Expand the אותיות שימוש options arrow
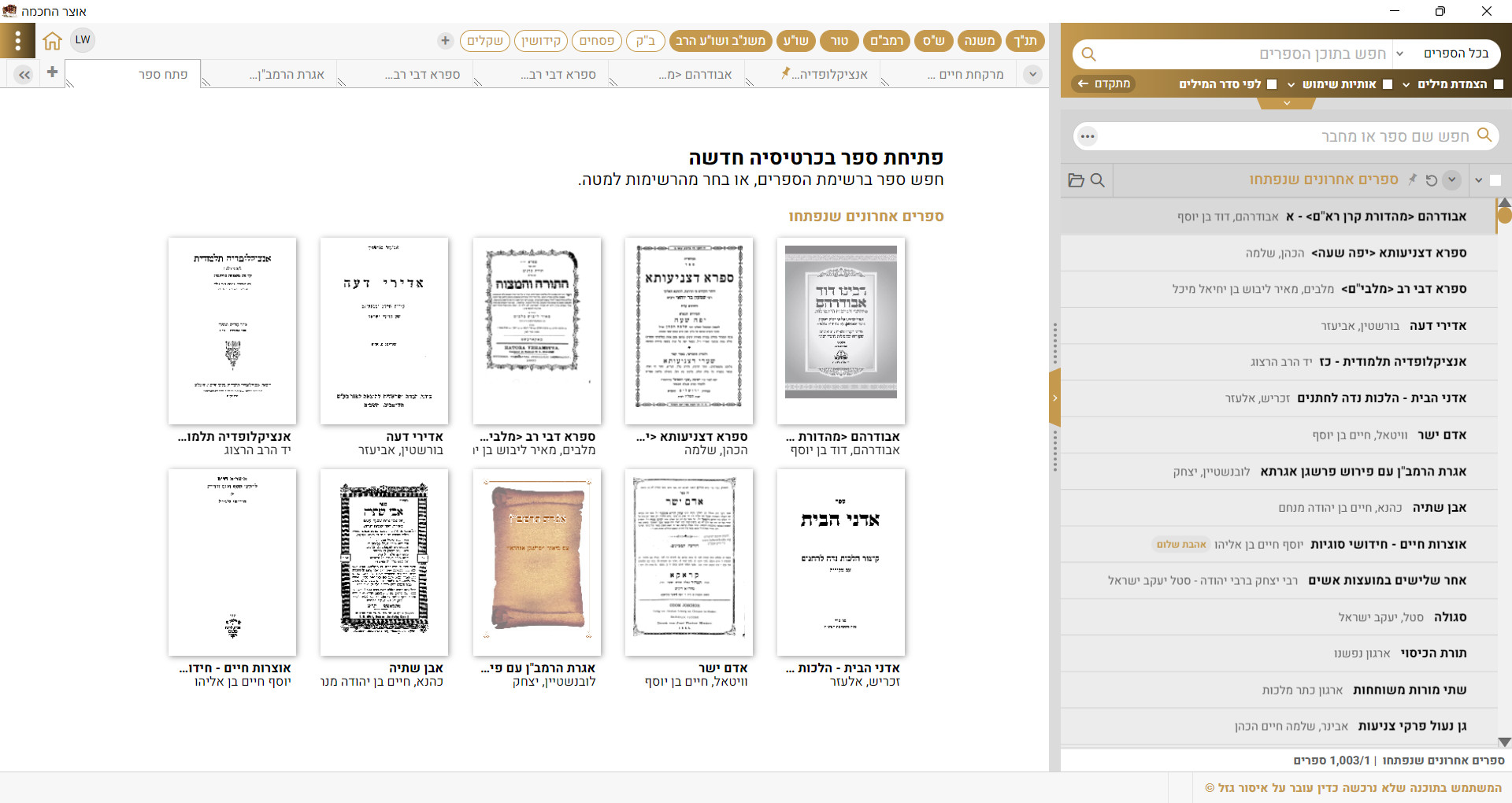 point(1291,85)
